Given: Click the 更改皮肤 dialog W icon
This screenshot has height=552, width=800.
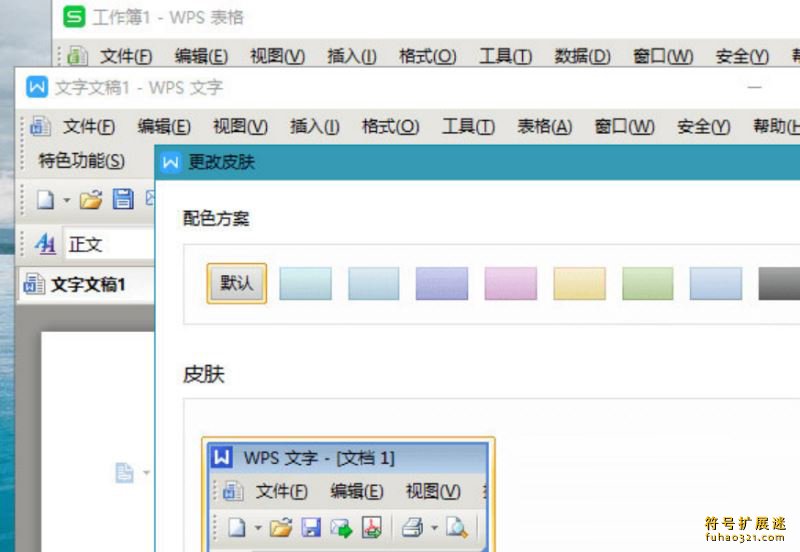Looking at the screenshot, I should 170,162.
